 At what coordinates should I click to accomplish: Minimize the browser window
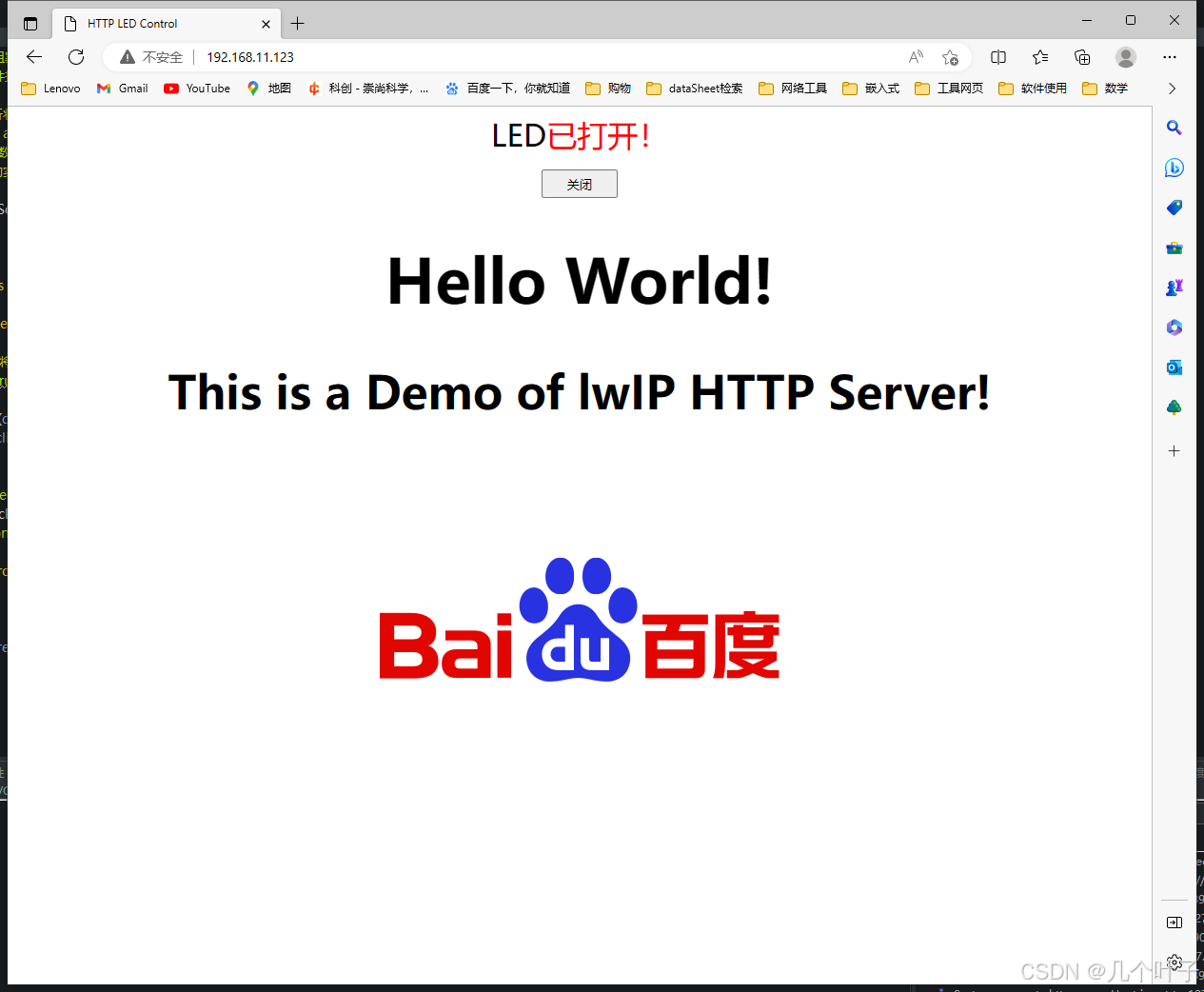pos(1087,20)
